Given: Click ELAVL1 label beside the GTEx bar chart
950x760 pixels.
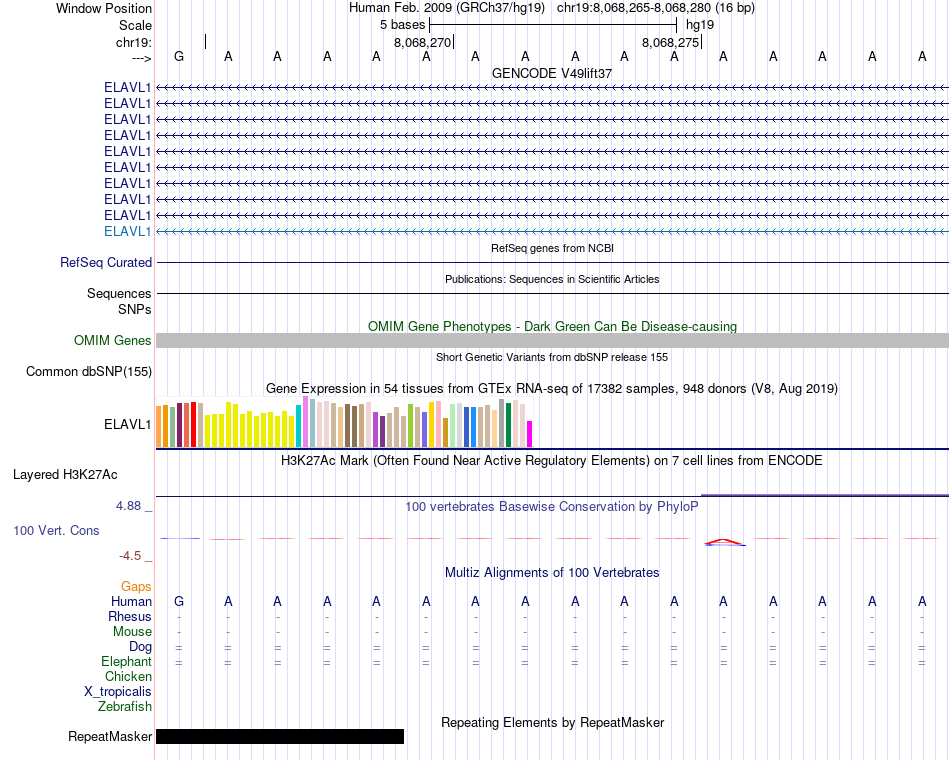Looking at the screenshot, I should (127, 424).
